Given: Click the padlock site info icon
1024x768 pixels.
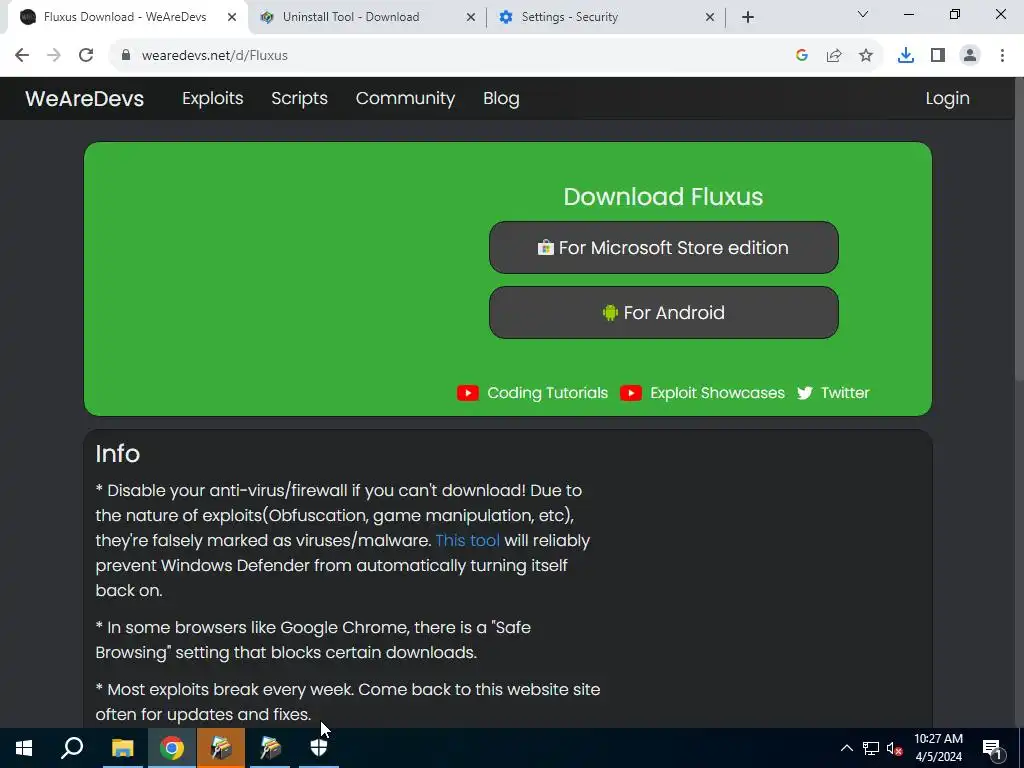Looking at the screenshot, I should [x=126, y=56].
